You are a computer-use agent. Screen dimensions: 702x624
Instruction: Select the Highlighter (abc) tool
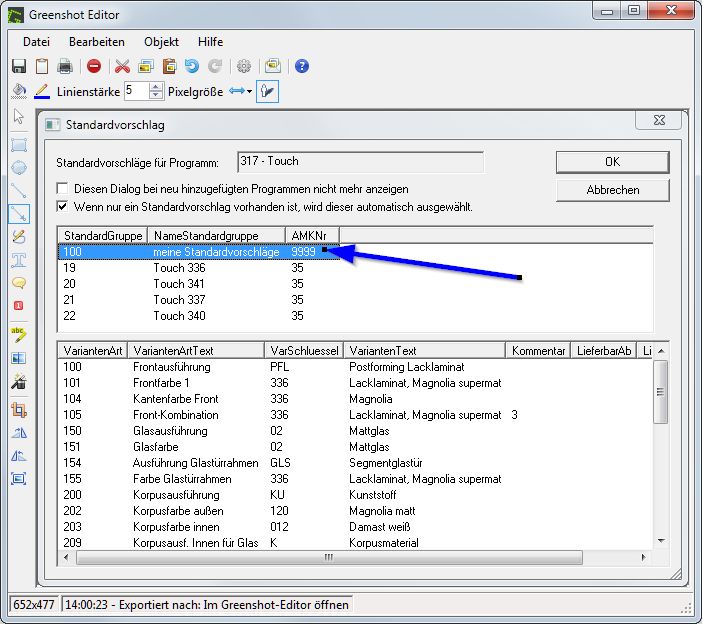coord(18,333)
